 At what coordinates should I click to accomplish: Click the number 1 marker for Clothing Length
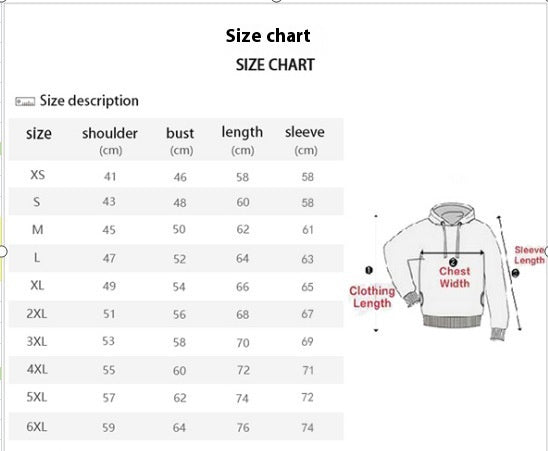369,270
